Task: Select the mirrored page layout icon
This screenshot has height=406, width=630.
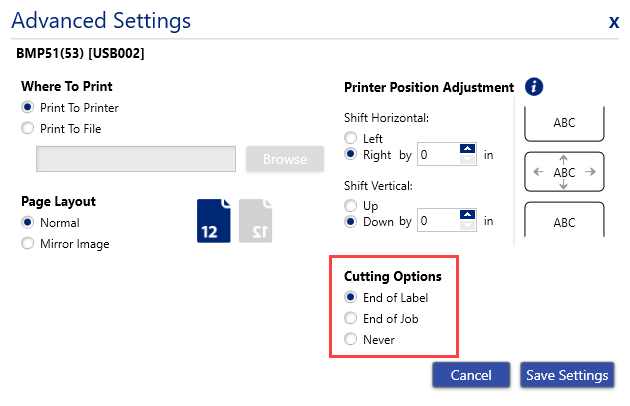Action: (x=255, y=219)
